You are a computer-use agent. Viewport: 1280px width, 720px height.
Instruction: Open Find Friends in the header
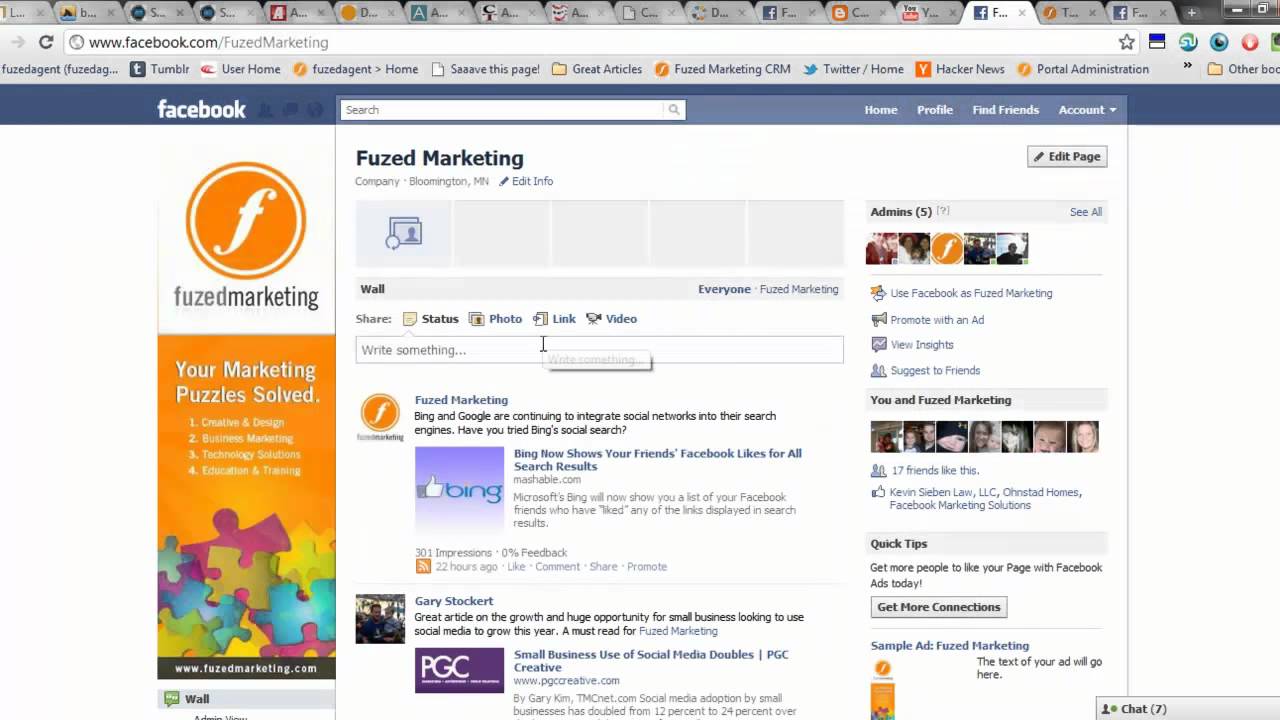(1006, 110)
